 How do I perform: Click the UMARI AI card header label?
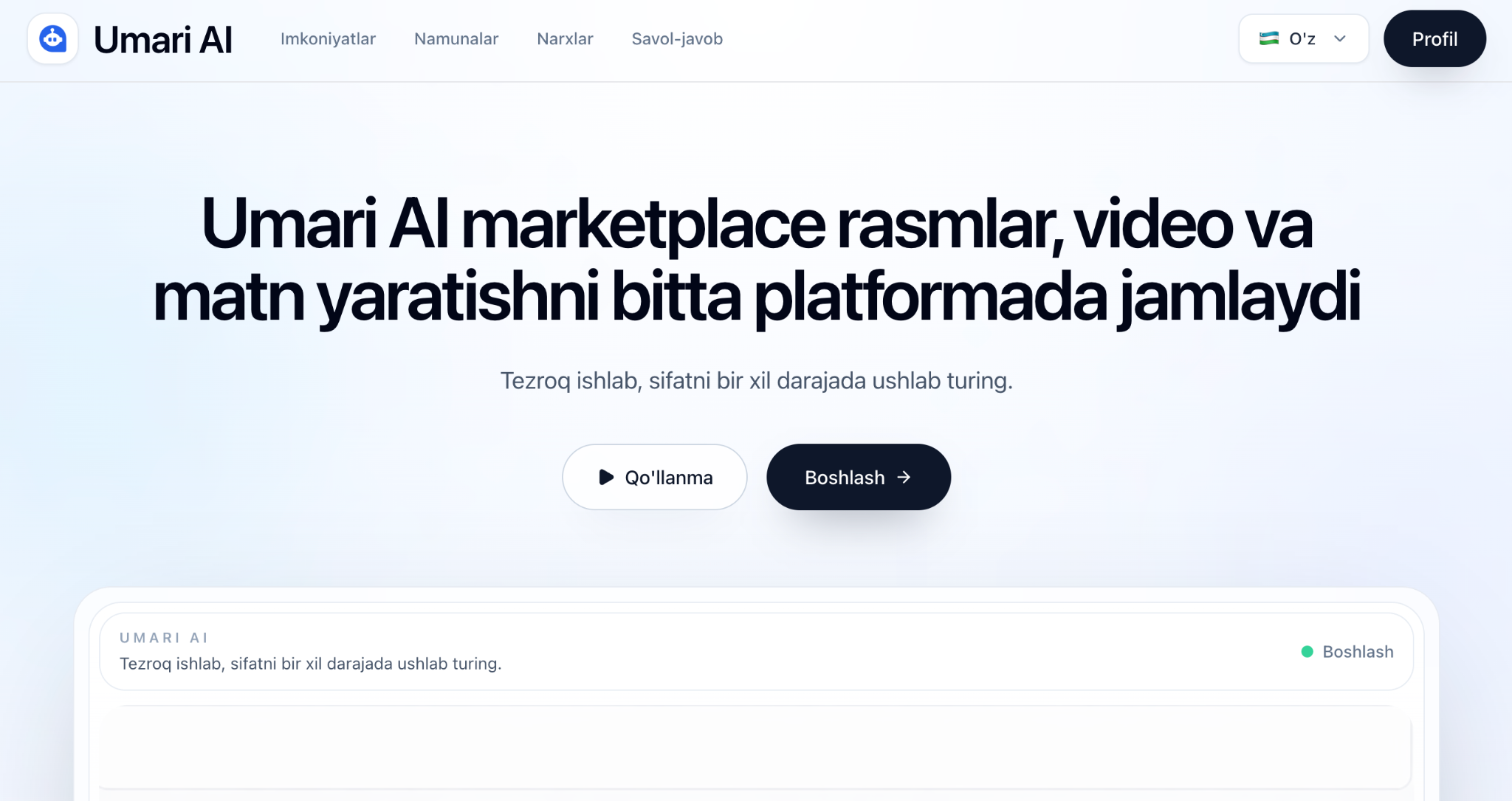coord(164,638)
